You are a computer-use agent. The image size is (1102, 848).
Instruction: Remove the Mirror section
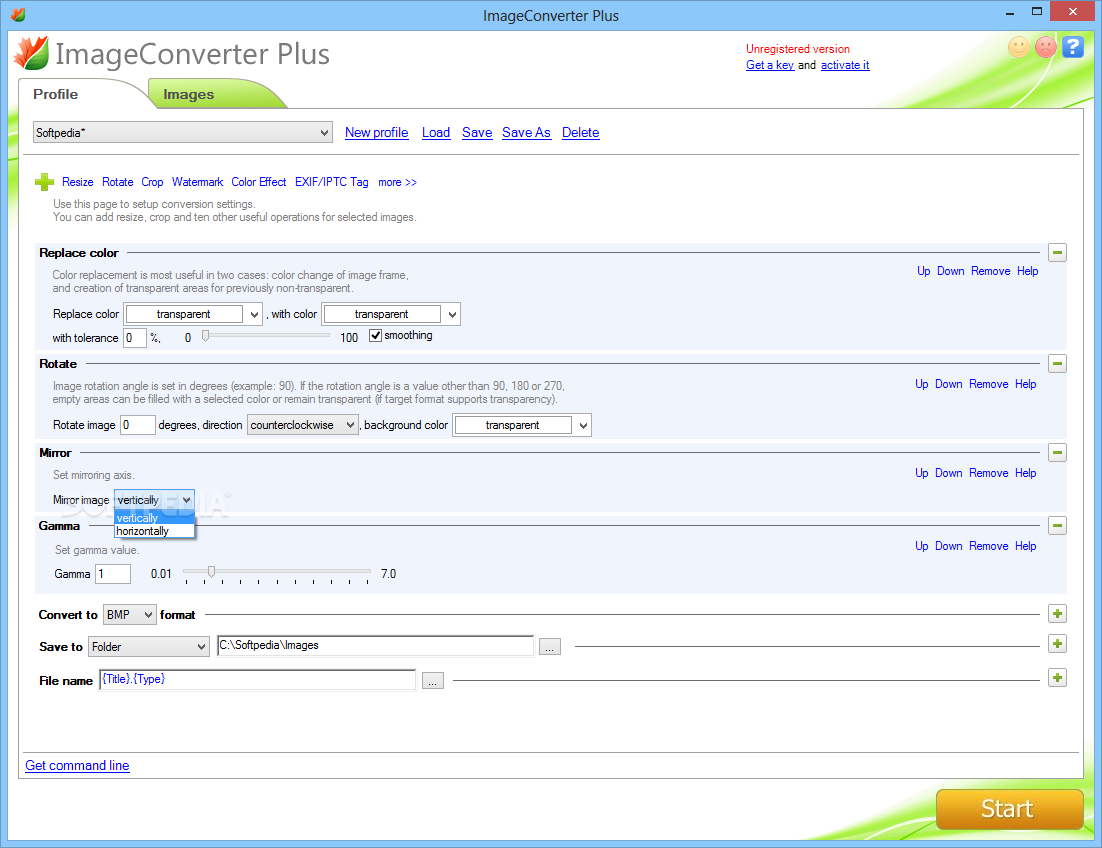pos(988,473)
